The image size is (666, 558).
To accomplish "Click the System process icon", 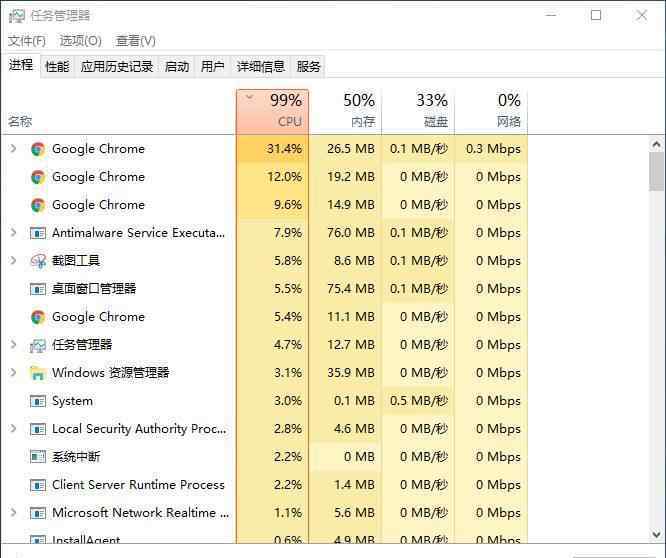I will [x=38, y=401].
